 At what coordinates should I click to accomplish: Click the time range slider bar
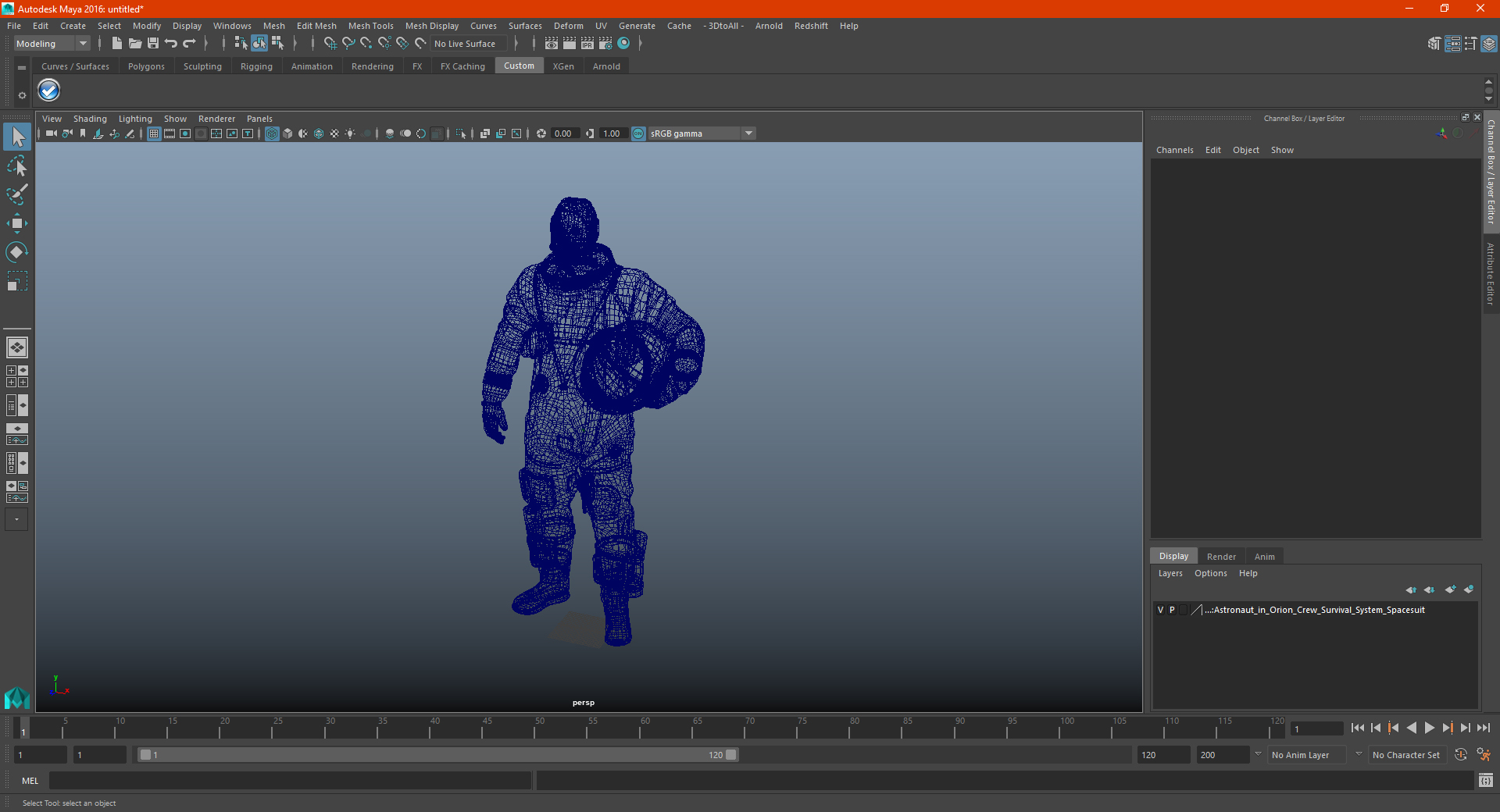(x=437, y=755)
